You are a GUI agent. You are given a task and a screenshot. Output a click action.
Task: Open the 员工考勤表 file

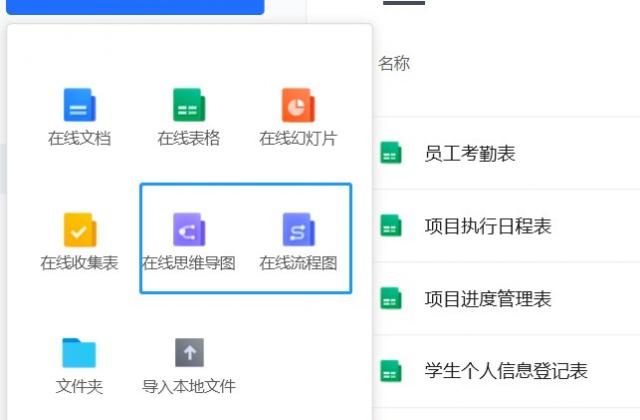pyautogui.click(x=470, y=153)
